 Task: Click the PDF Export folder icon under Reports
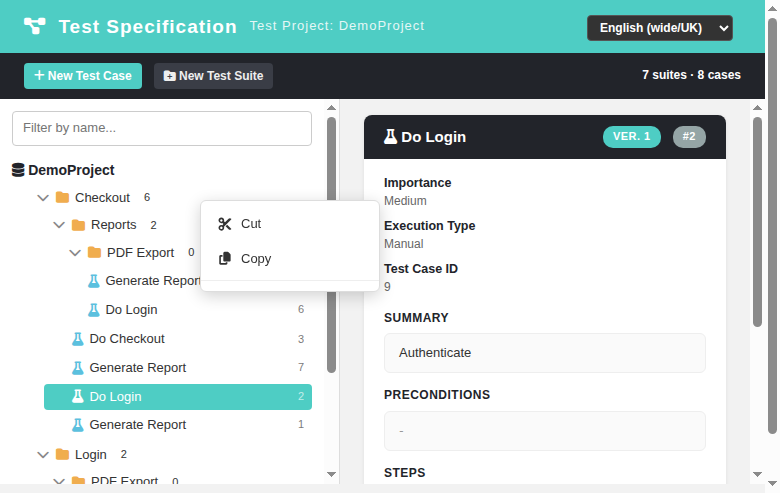[94, 253]
